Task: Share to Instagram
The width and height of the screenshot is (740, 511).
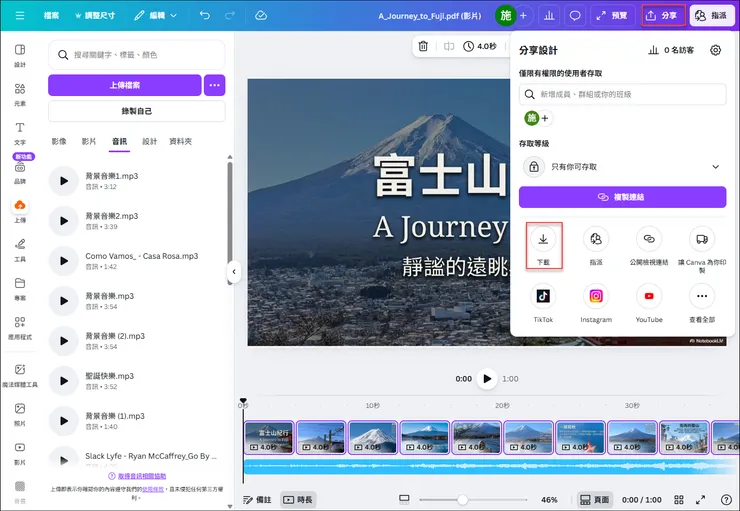Action: (x=596, y=303)
